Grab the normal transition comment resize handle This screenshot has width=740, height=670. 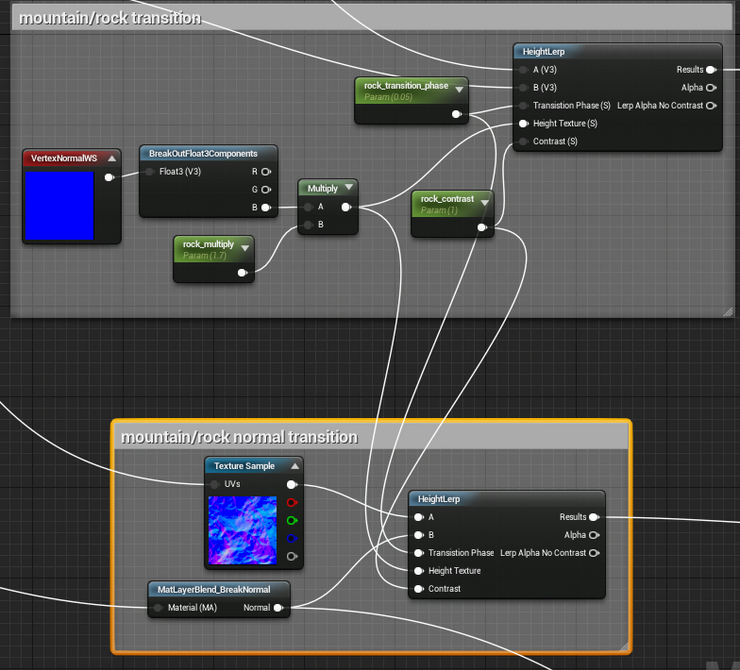623,647
